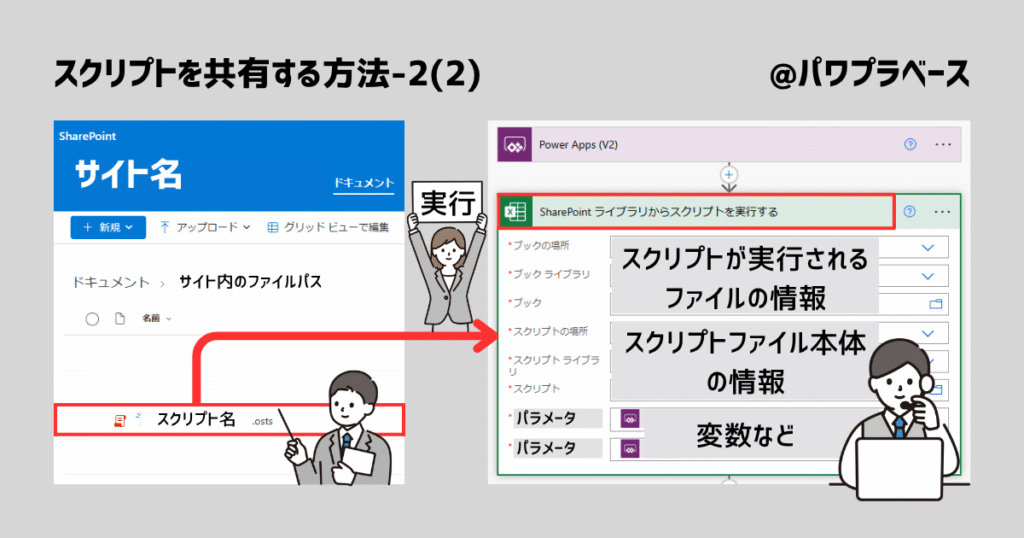This screenshot has height=538, width=1024.
Task: Open help for the SharePoint script action
Action: 909,212
